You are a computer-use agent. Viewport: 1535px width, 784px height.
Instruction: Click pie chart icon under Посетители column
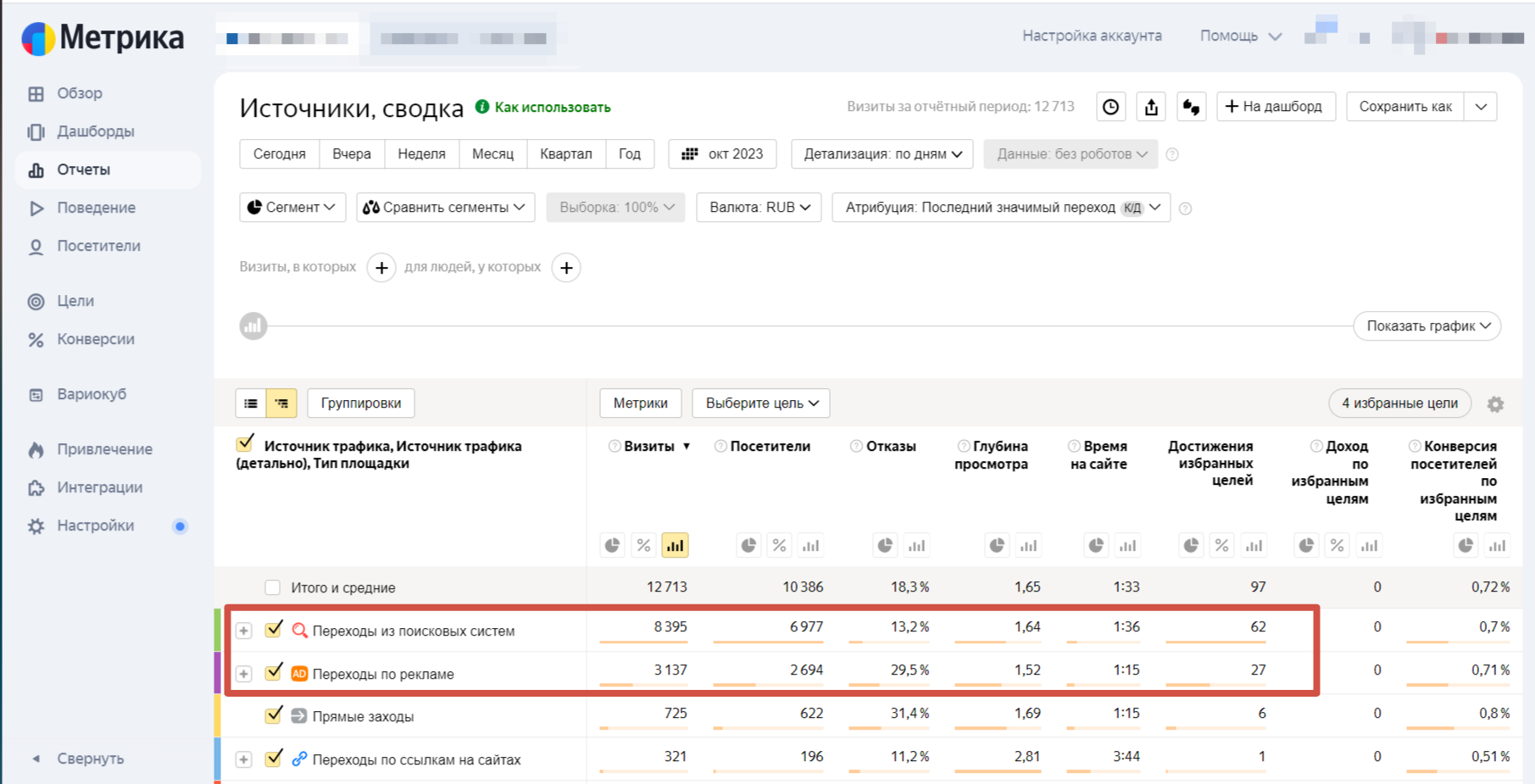pos(748,546)
